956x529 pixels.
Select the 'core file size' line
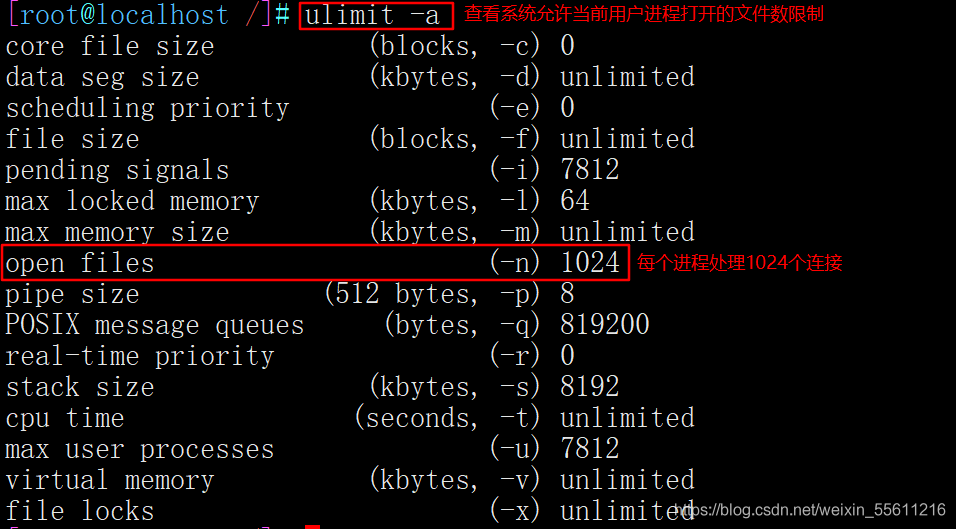290,46
